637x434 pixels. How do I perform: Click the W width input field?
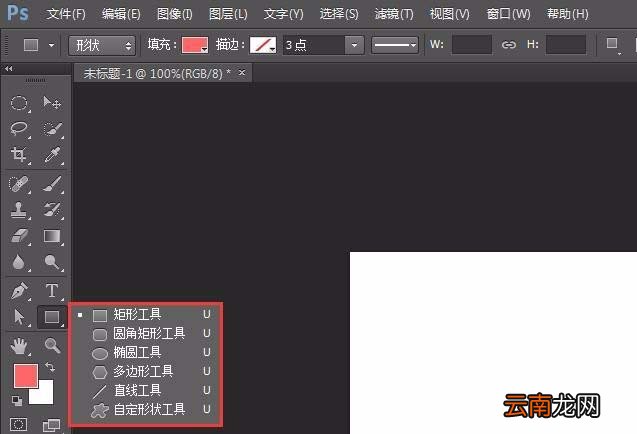click(x=472, y=45)
